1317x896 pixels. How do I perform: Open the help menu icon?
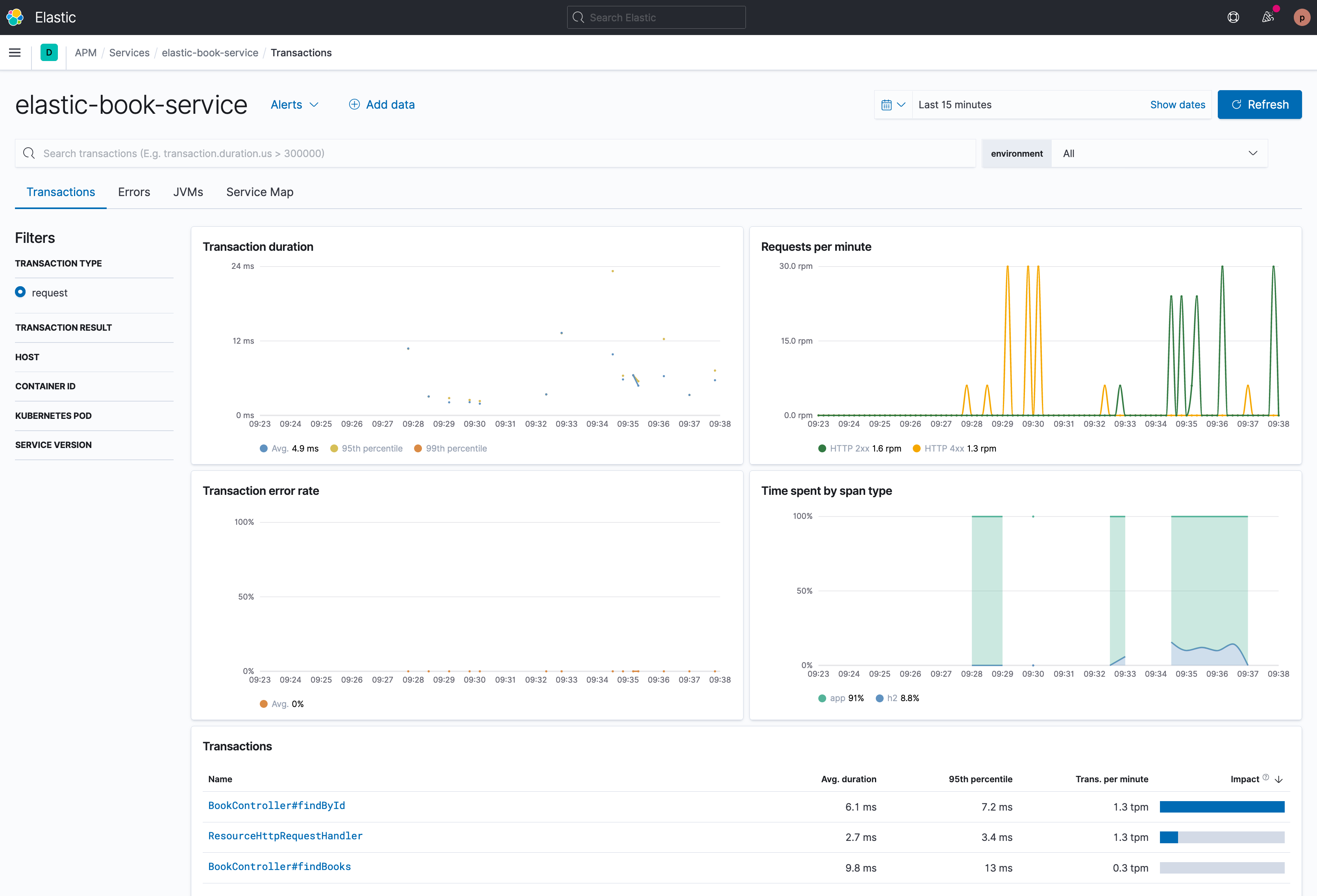(x=1233, y=18)
